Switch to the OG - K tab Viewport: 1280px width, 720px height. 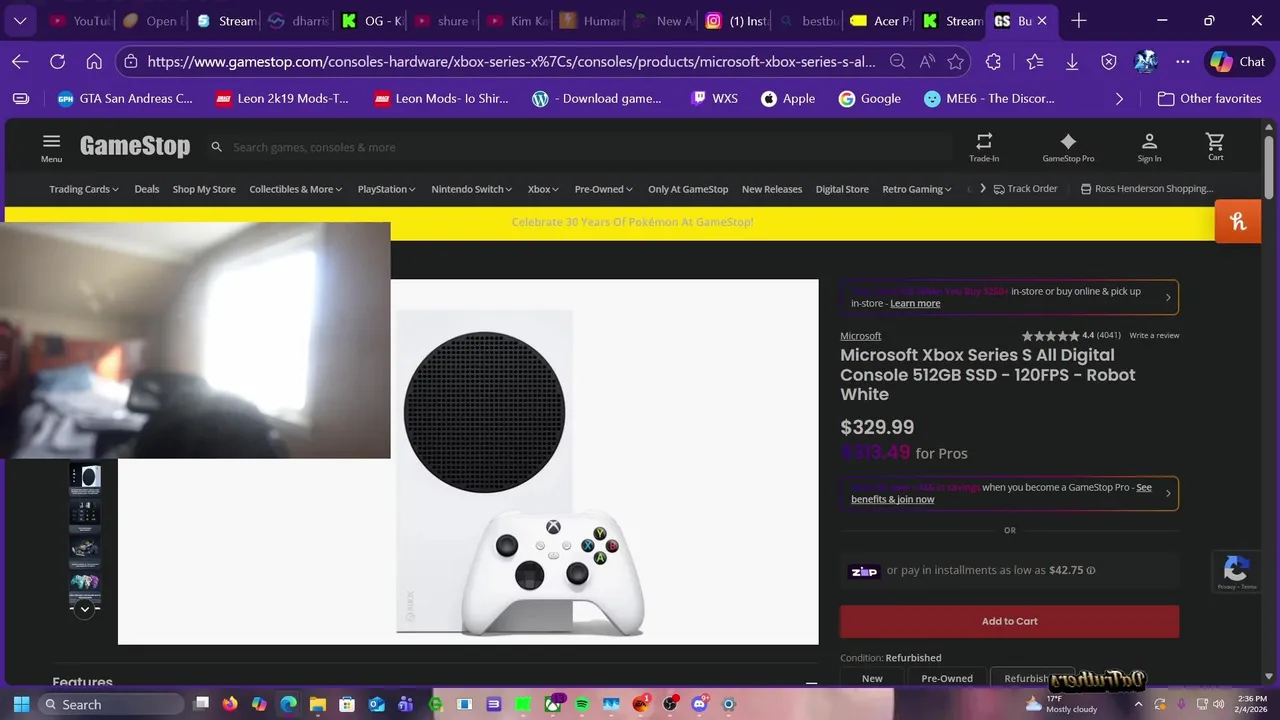point(371,21)
